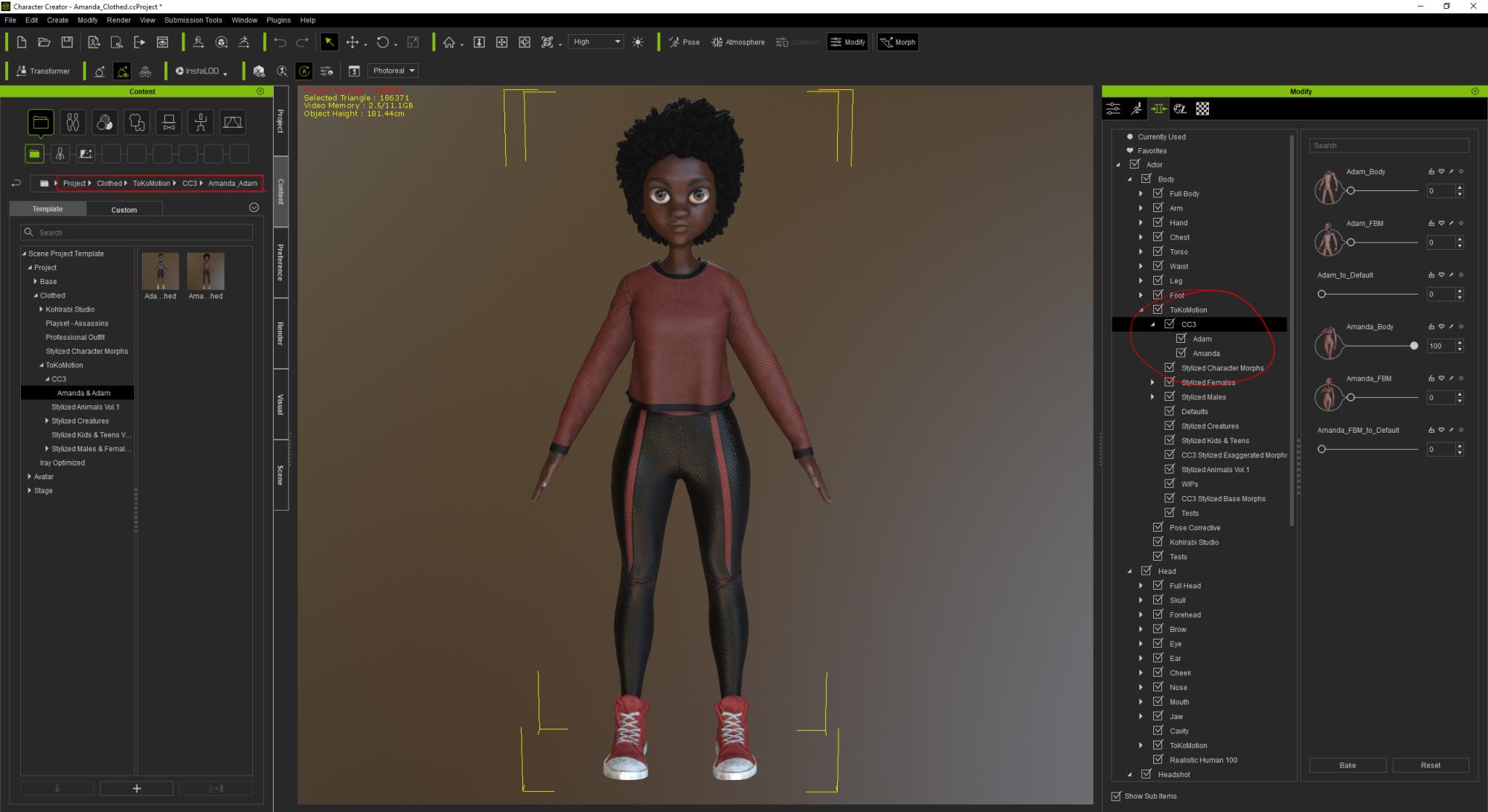Open the render quality High dropdown
This screenshot has width=1488, height=812.
[x=596, y=42]
